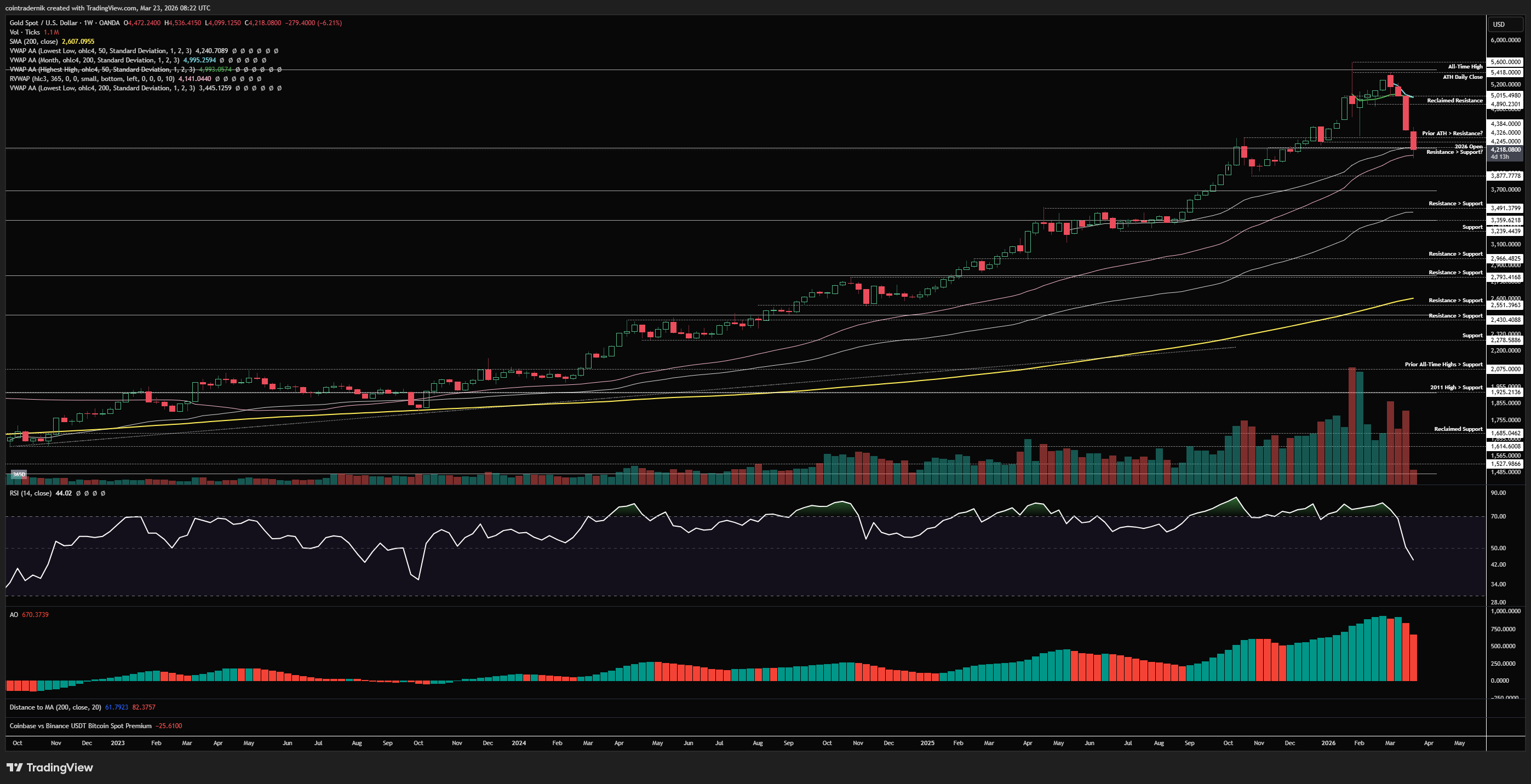Viewport: 1531px width, 784px height.
Task: Click the RSI (14, close) pane label
Action: pyautogui.click(x=30, y=493)
